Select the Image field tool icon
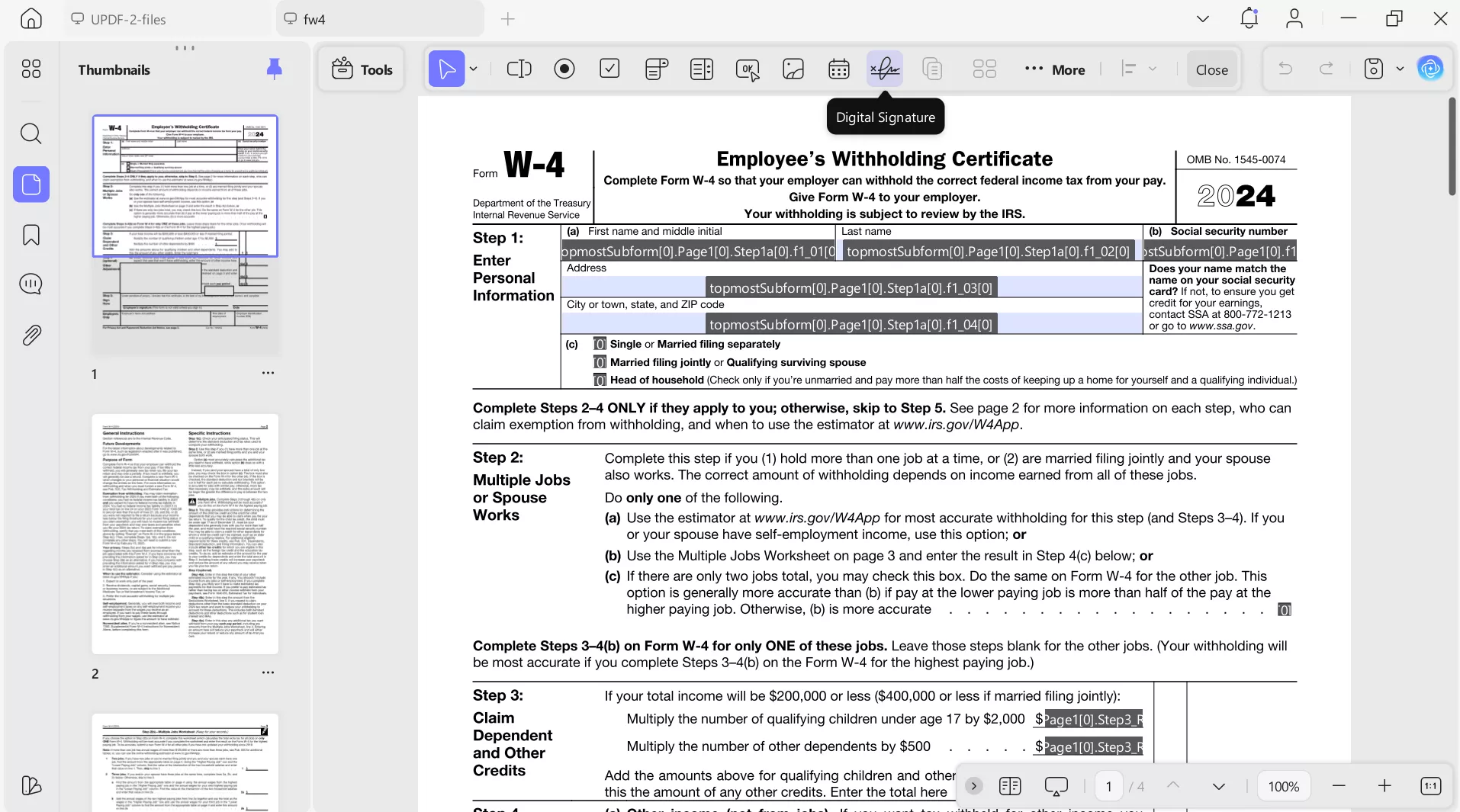This screenshot has width=1460, height=812. coord(793,69)
